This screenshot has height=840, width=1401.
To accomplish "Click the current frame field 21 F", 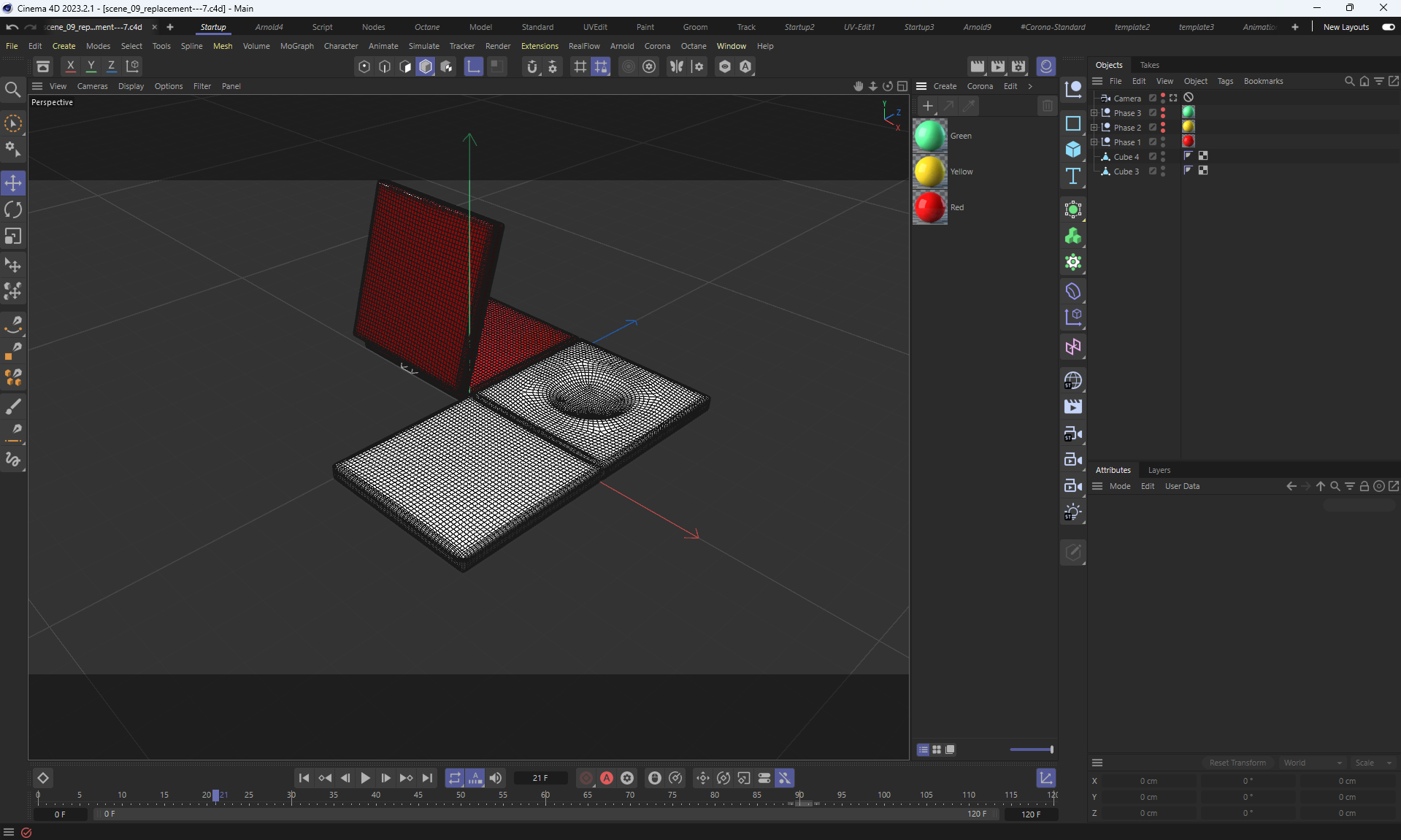I will click(540, 778).
